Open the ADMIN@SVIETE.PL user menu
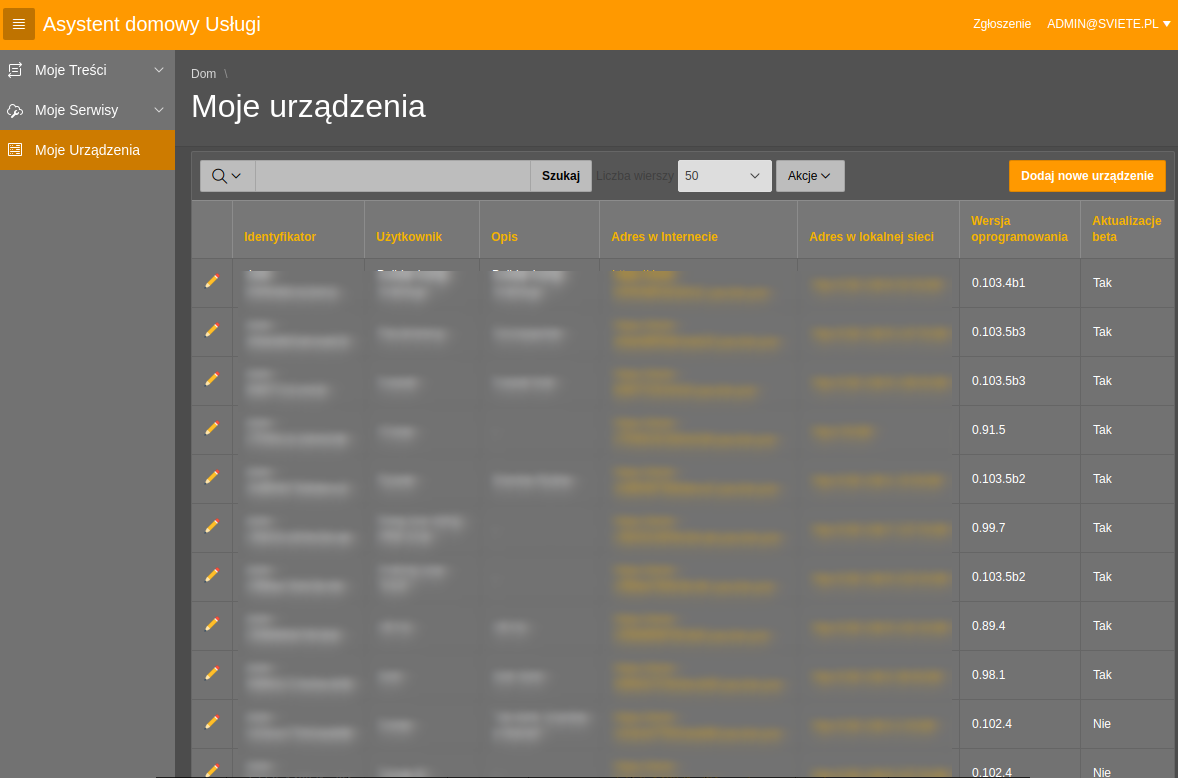 1108,23
